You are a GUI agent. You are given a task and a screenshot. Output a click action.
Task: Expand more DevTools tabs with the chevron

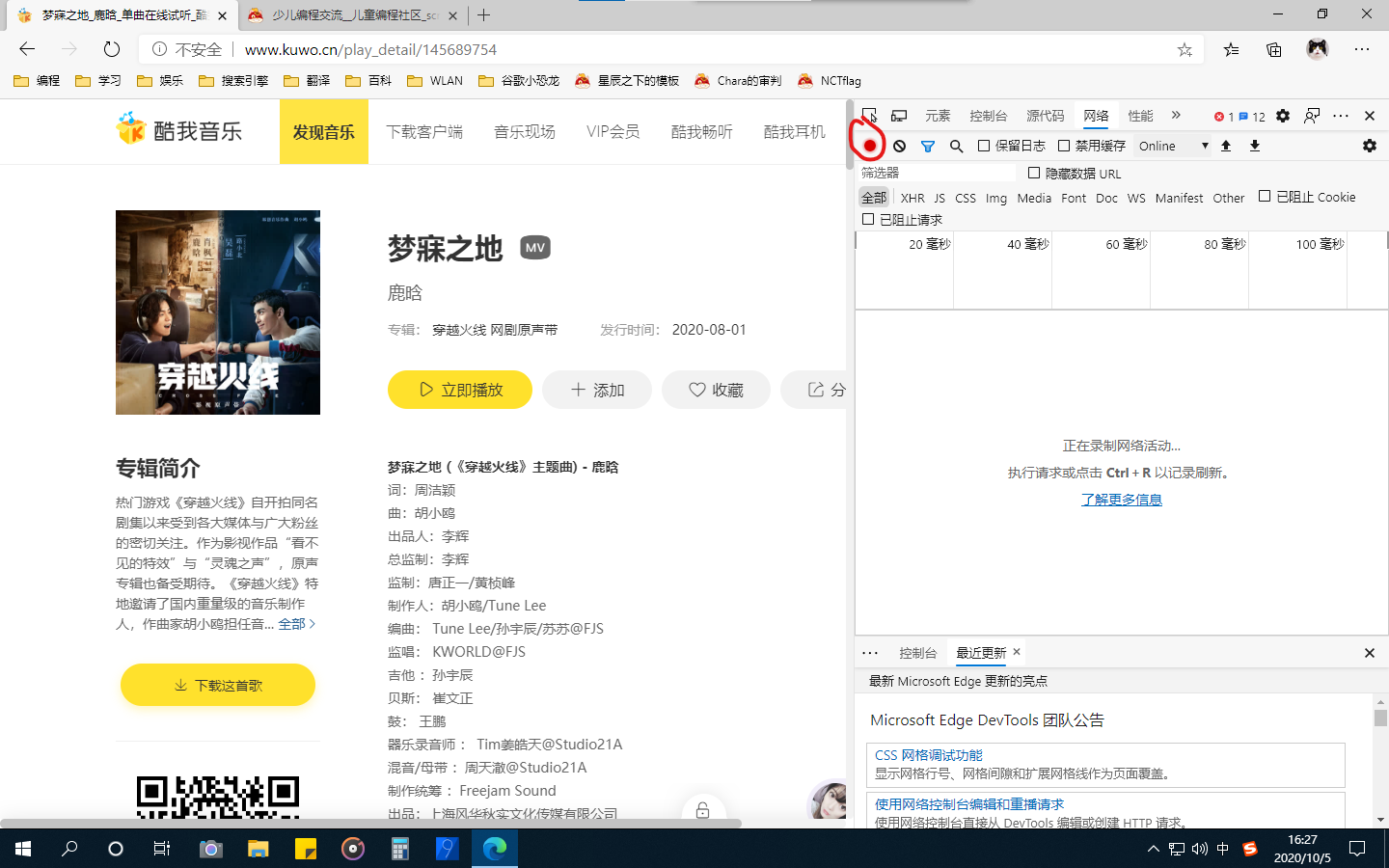[x=1176, y=115]
